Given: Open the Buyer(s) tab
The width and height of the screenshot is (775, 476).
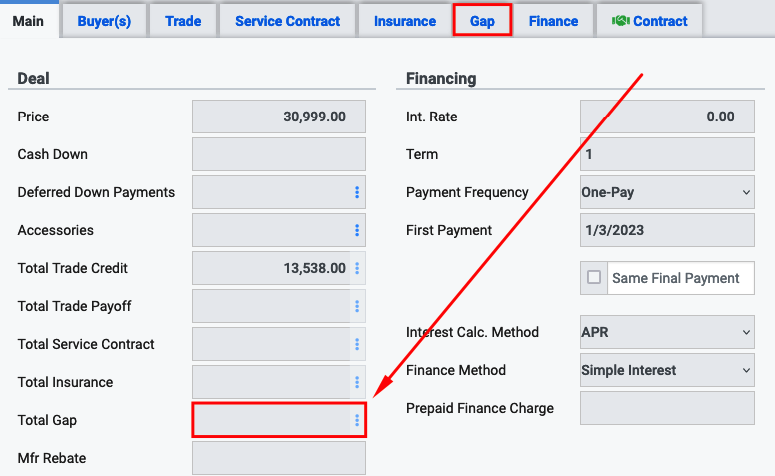Looking at the screenshot, I should [104, 21].
